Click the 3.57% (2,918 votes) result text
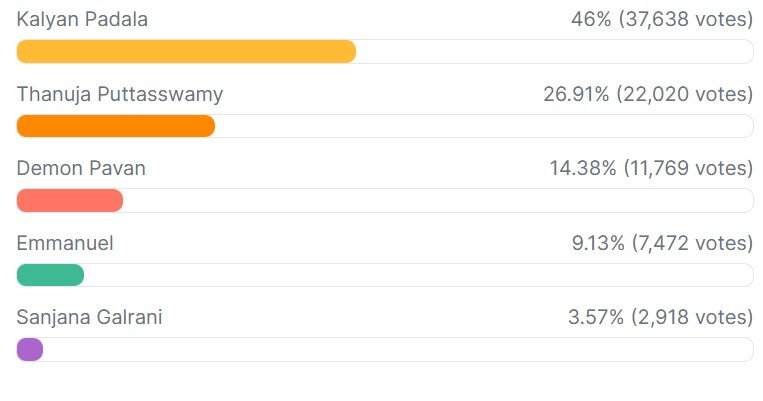763x401 pixels. tap(660, 317)
